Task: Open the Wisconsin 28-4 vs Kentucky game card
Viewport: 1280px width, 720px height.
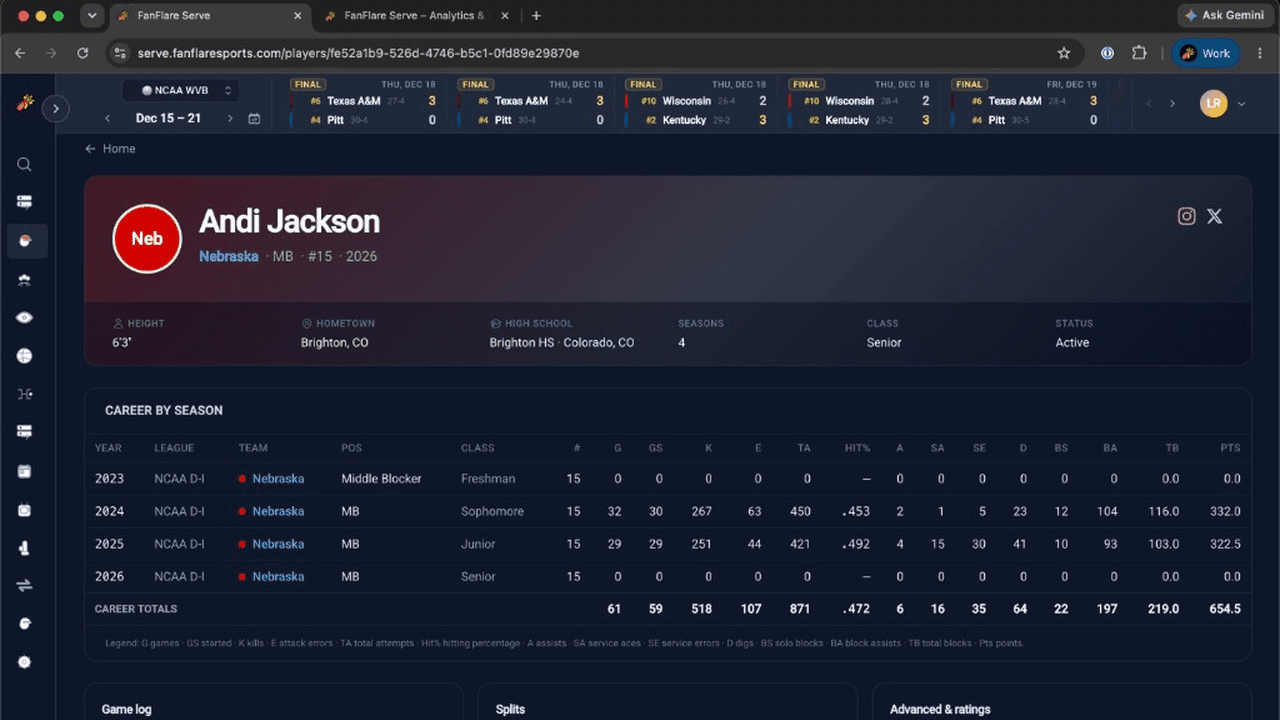Action: [861, 104]
